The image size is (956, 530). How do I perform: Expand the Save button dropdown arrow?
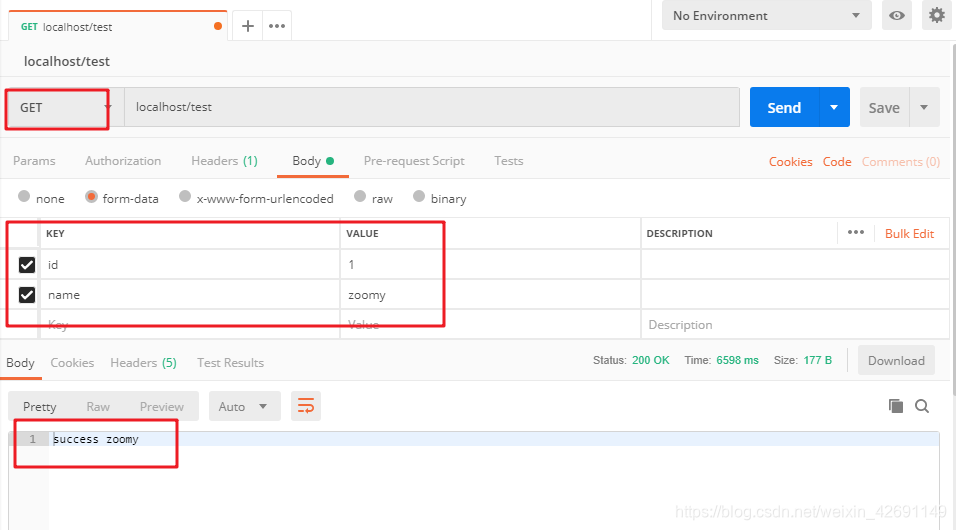point(924,107)
